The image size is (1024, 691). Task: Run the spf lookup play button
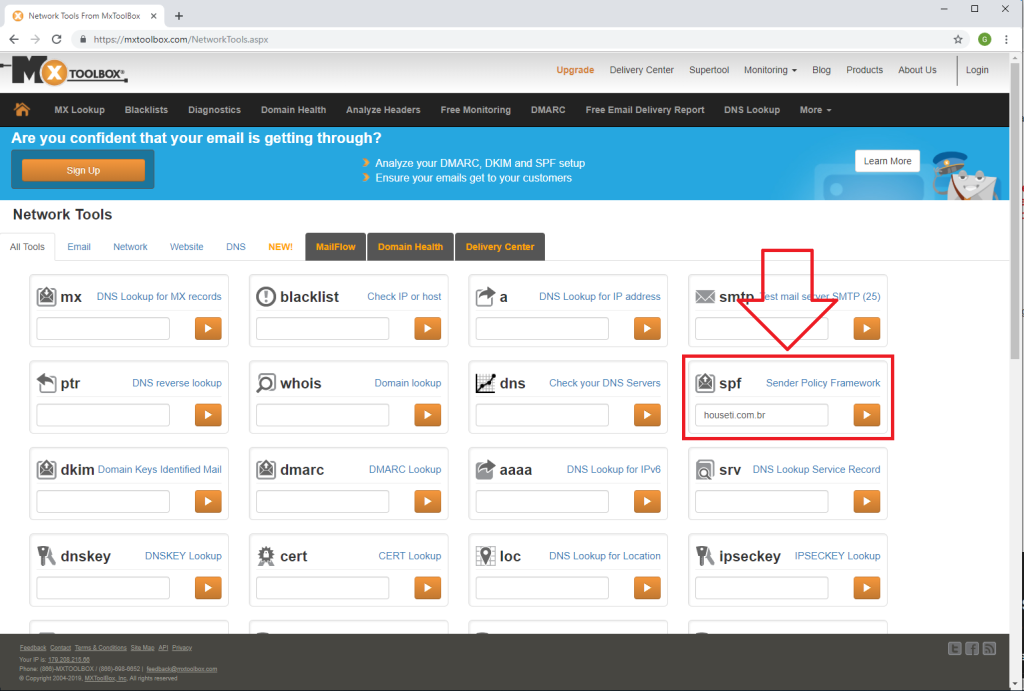click(867, 415)
